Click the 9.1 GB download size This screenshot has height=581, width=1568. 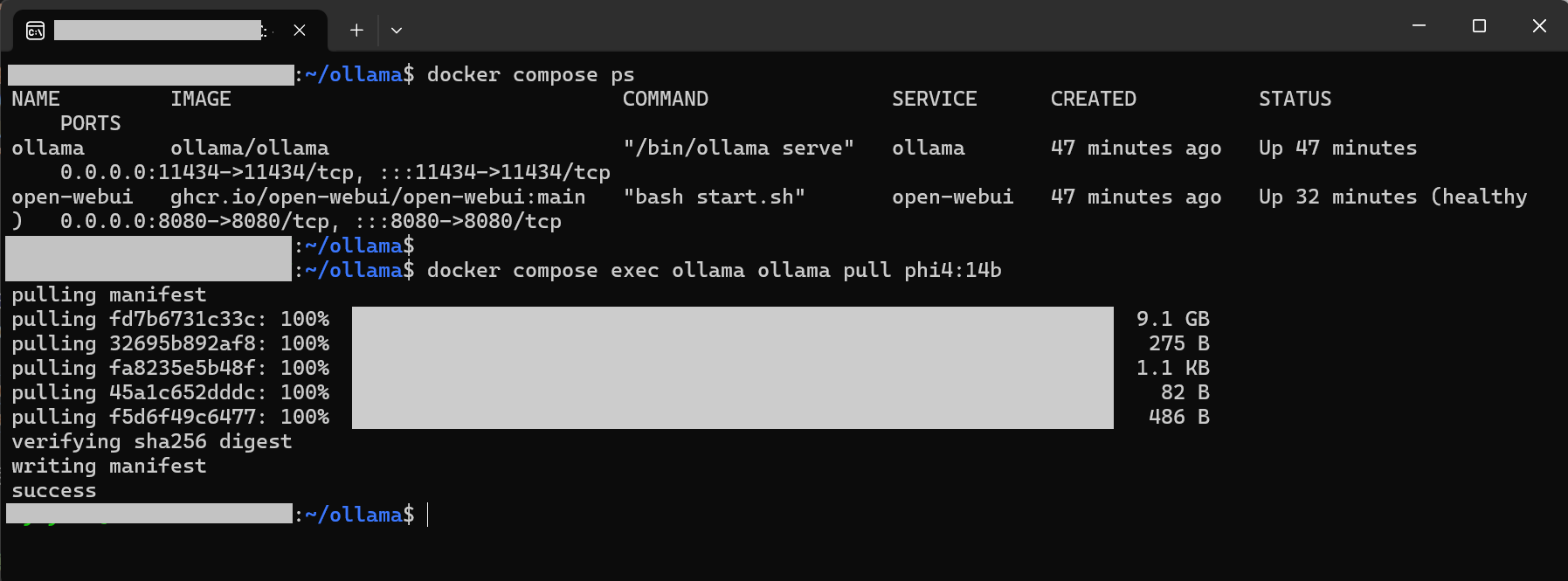[x=1172, y=319]
